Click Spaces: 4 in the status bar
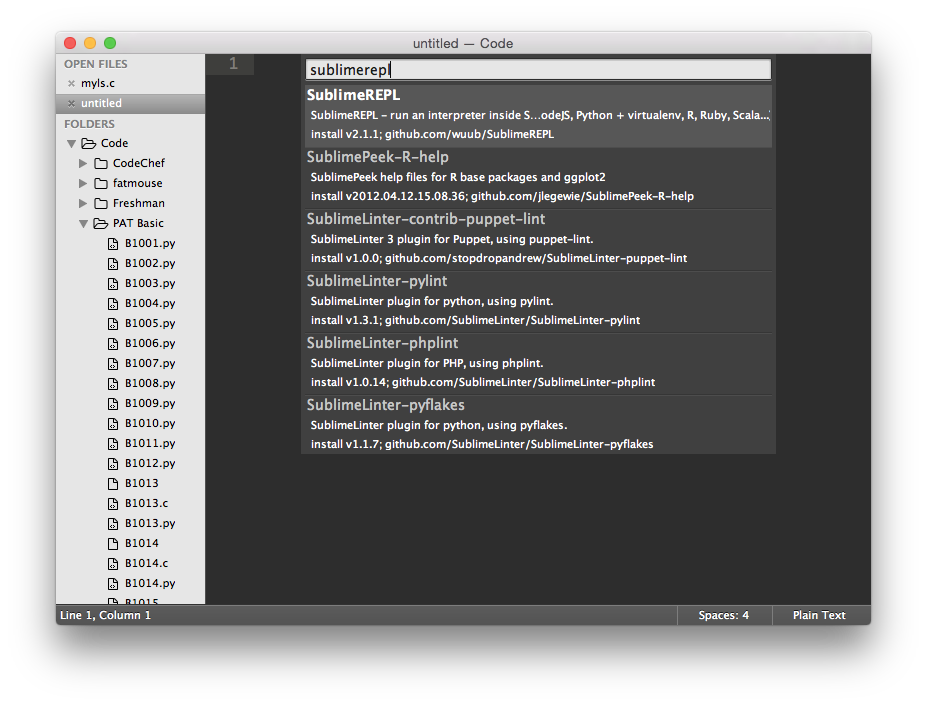Viewport: 927px width, 705px height. click(x=723, y=615)
